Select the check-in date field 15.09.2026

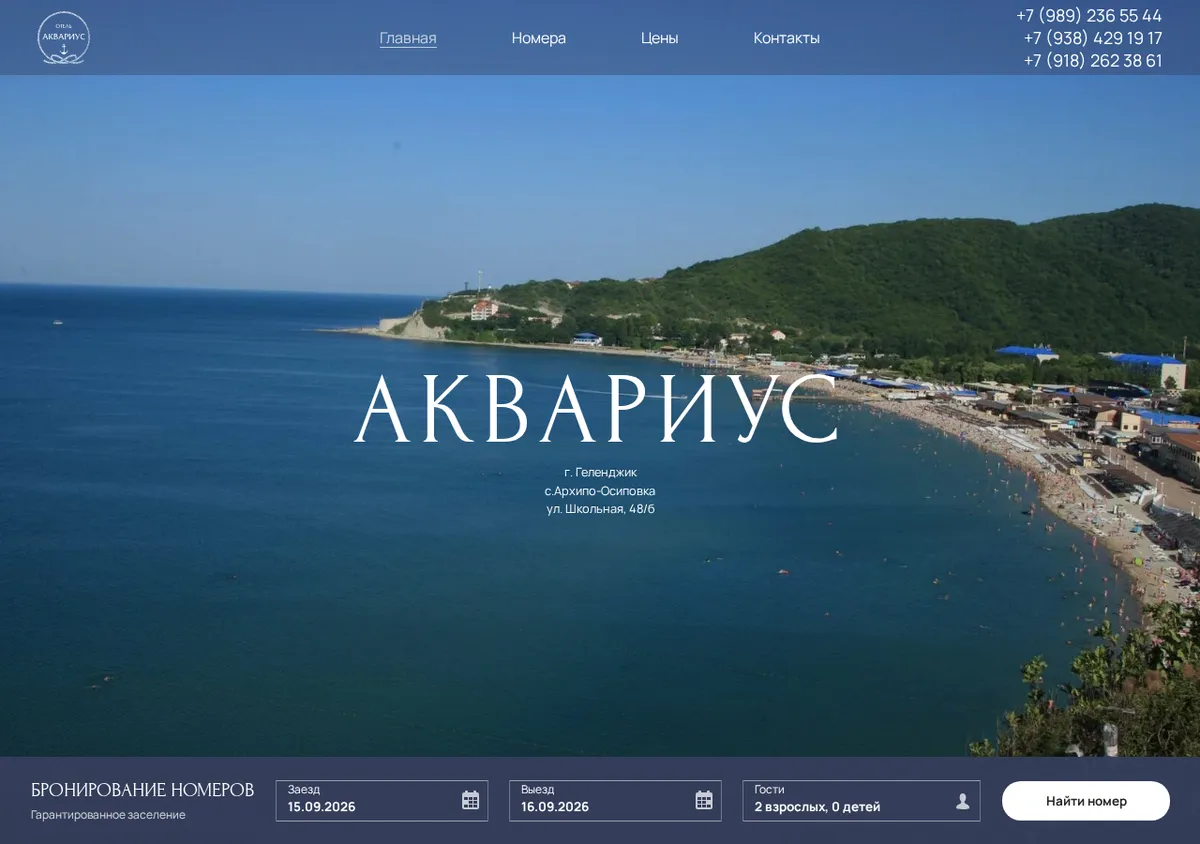tap(382, 801)
